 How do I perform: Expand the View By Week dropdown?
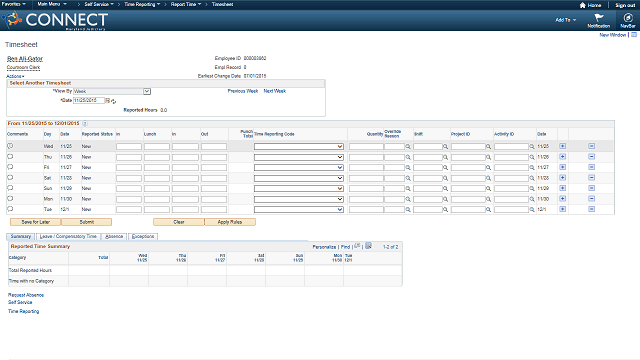(x=147, y=91)
